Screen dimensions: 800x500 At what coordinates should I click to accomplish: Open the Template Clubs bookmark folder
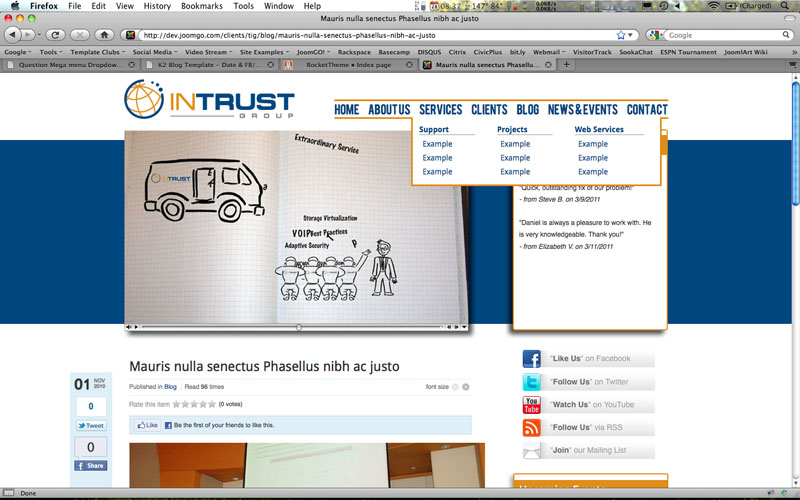coord(97,52)
